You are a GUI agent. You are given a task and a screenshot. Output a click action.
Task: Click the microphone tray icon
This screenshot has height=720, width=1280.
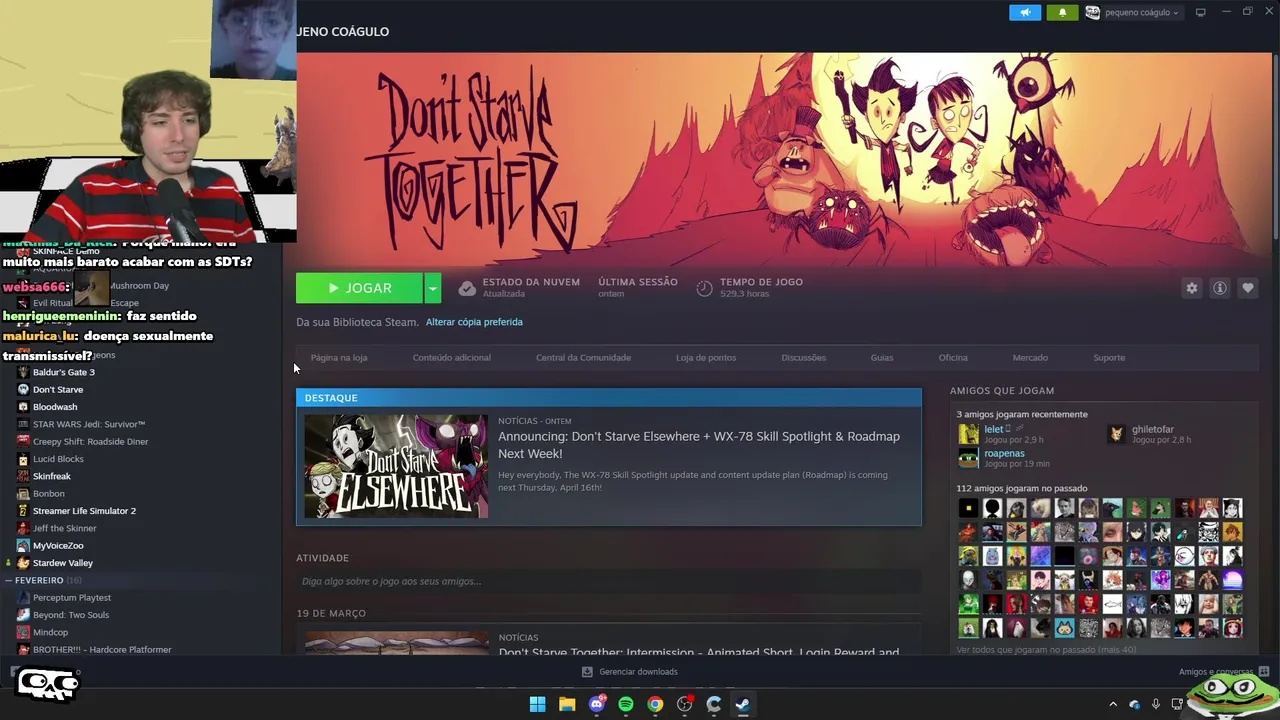(1156, 704)
